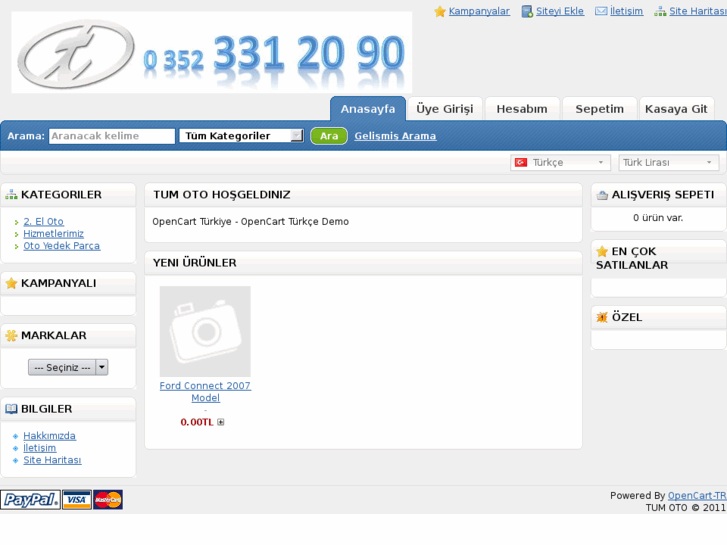Open the Kasaya Git tab
The height and width of the screenshot is (545, 727).
click(x=676, y=109)
